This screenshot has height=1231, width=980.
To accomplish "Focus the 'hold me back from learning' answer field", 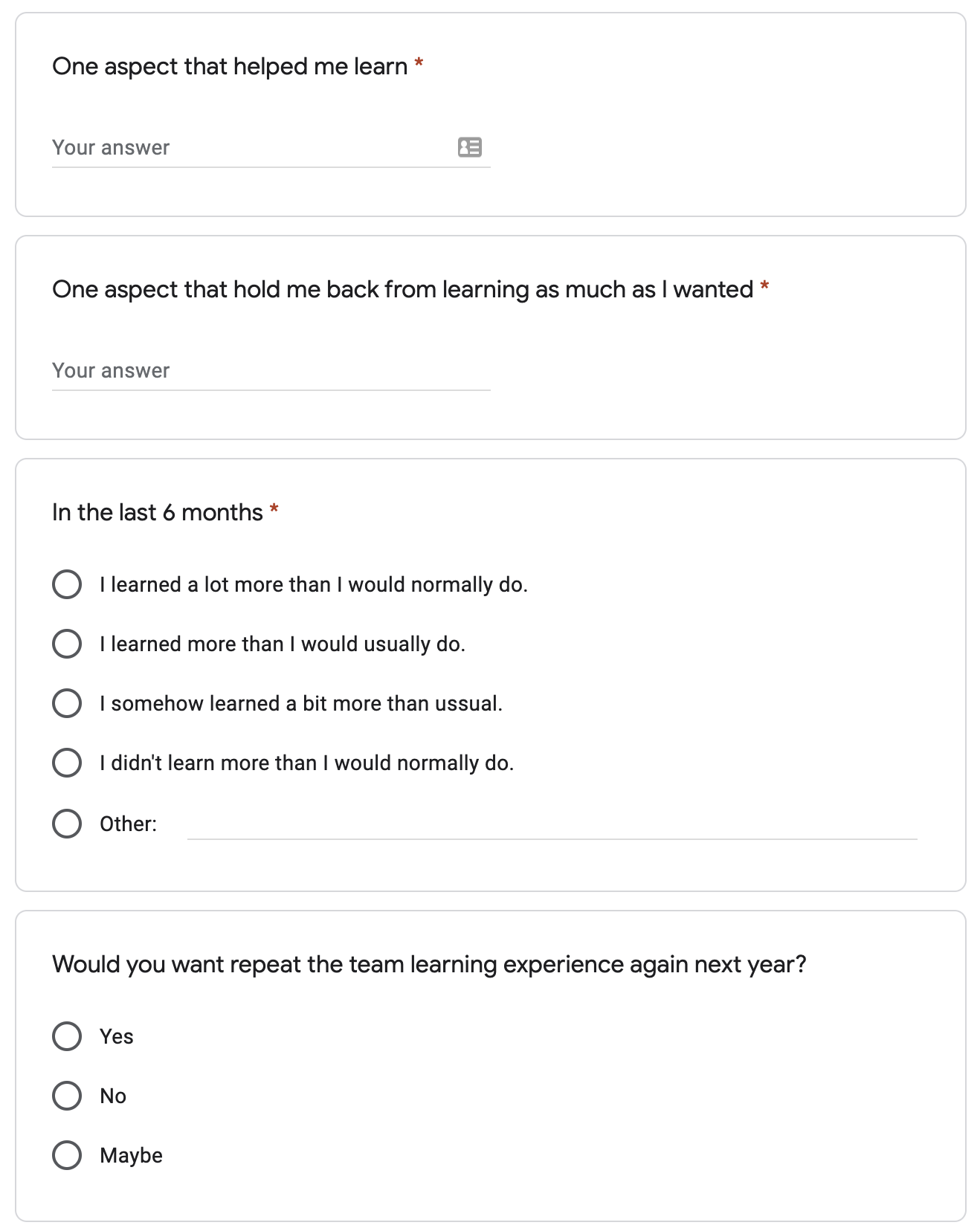I will pyautogui.click(x=271, y=370).
